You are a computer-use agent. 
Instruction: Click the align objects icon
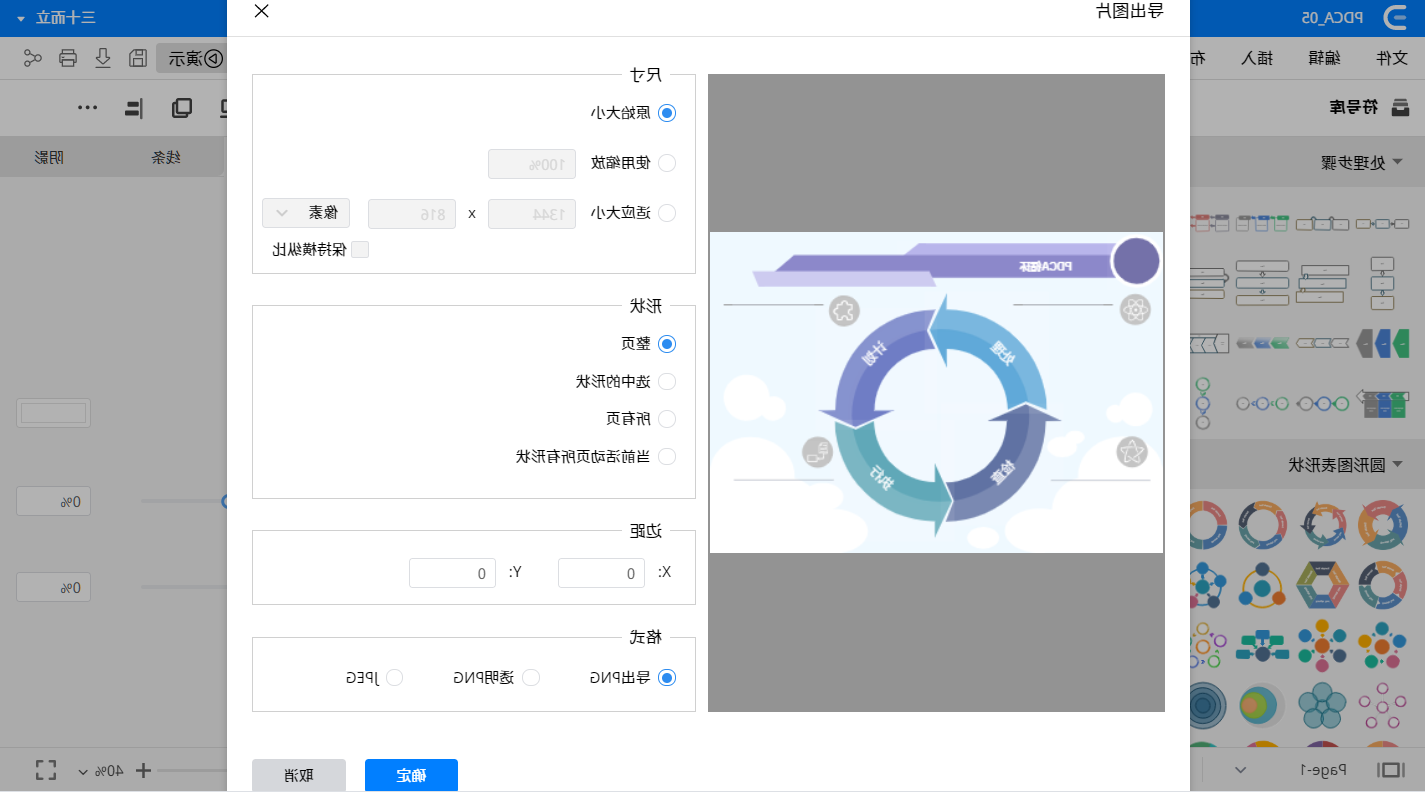pos(134,108)
